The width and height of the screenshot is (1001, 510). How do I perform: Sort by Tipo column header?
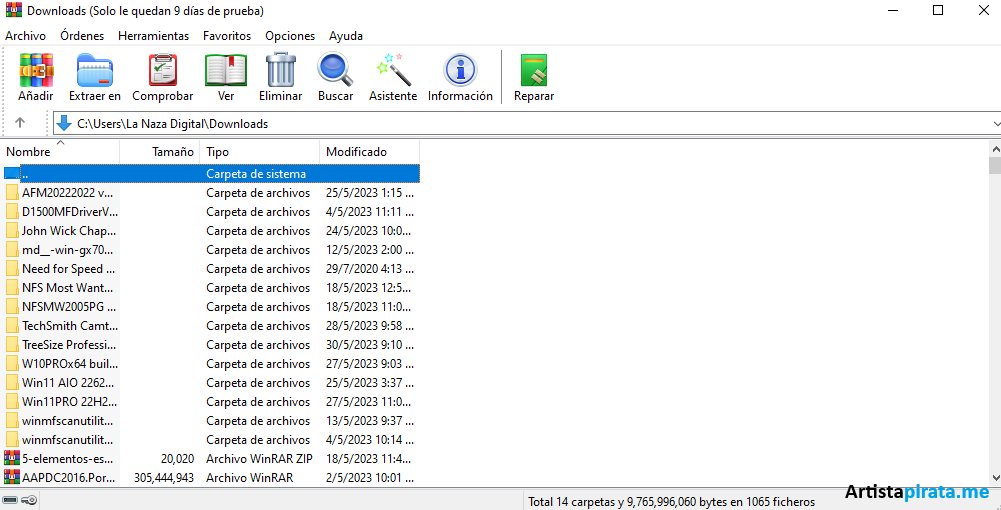259,152
